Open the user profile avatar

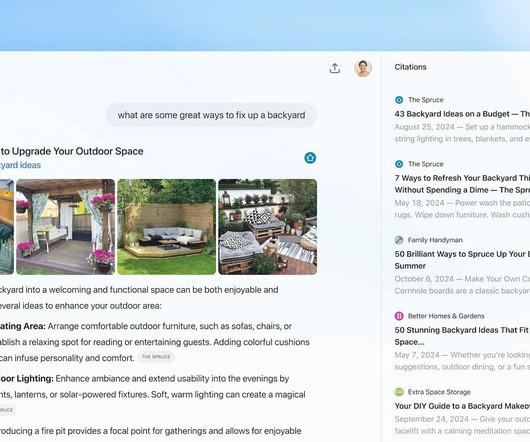(x=363, y=68)
